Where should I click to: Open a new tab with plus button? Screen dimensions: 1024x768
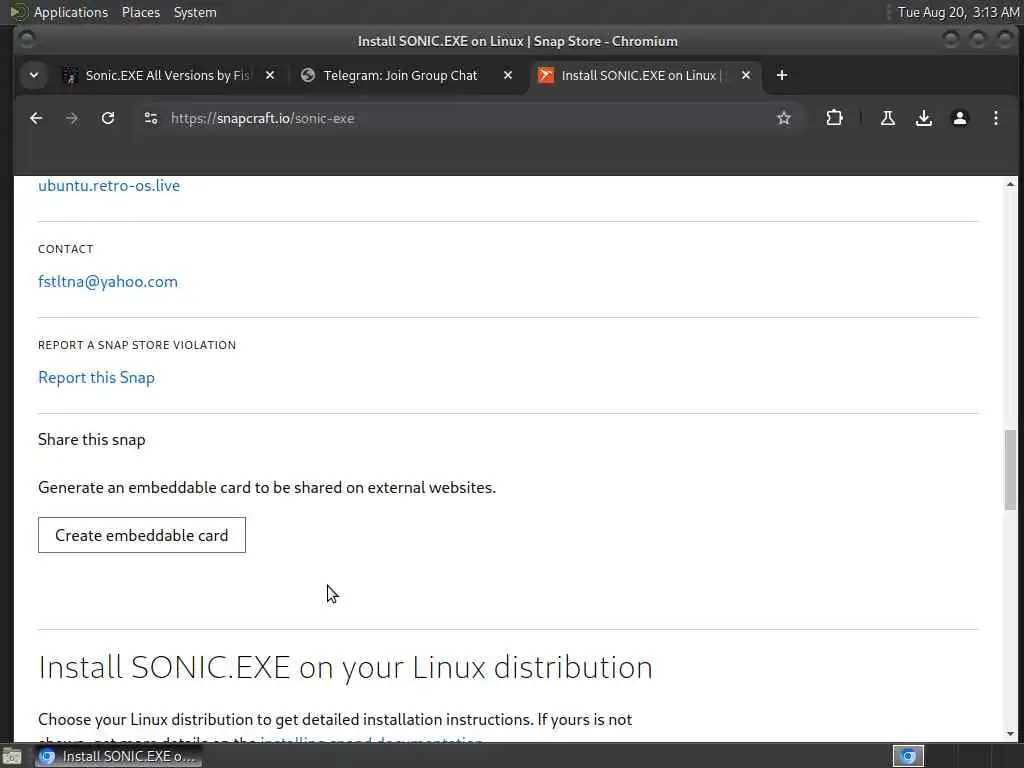click(782, 75)
